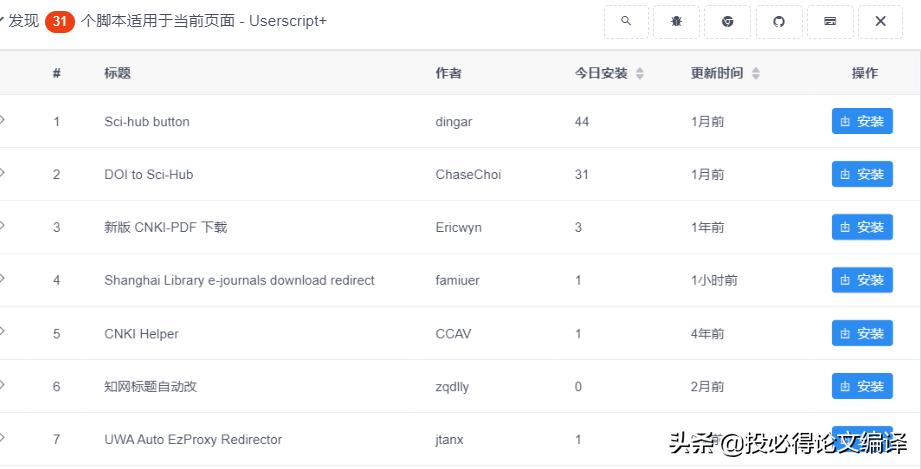Select Shanghai Library e-journals download redirect
This screenshot has height=469, width=921.
pyautogui.click(x=239, y=280)
